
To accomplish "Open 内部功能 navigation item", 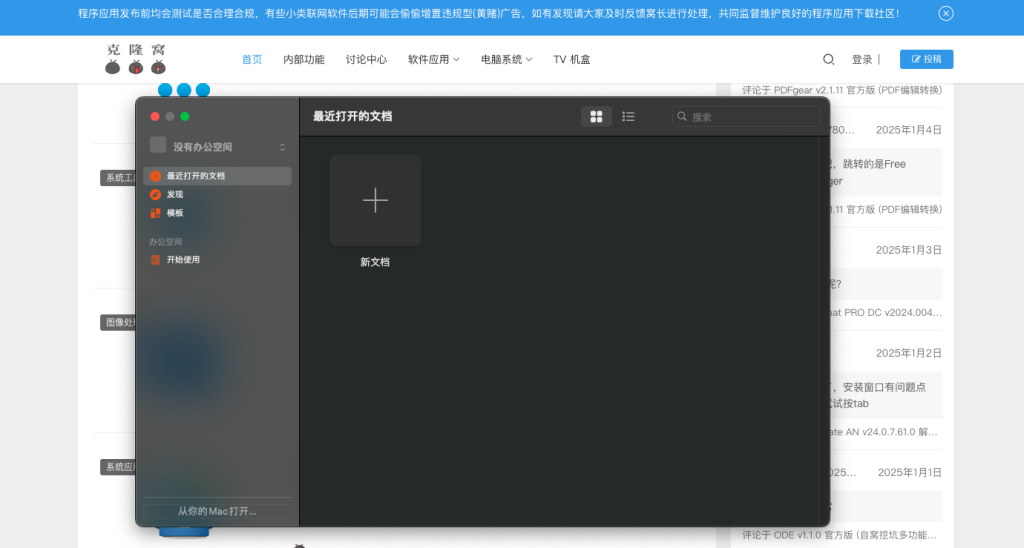I will point(304,59).
